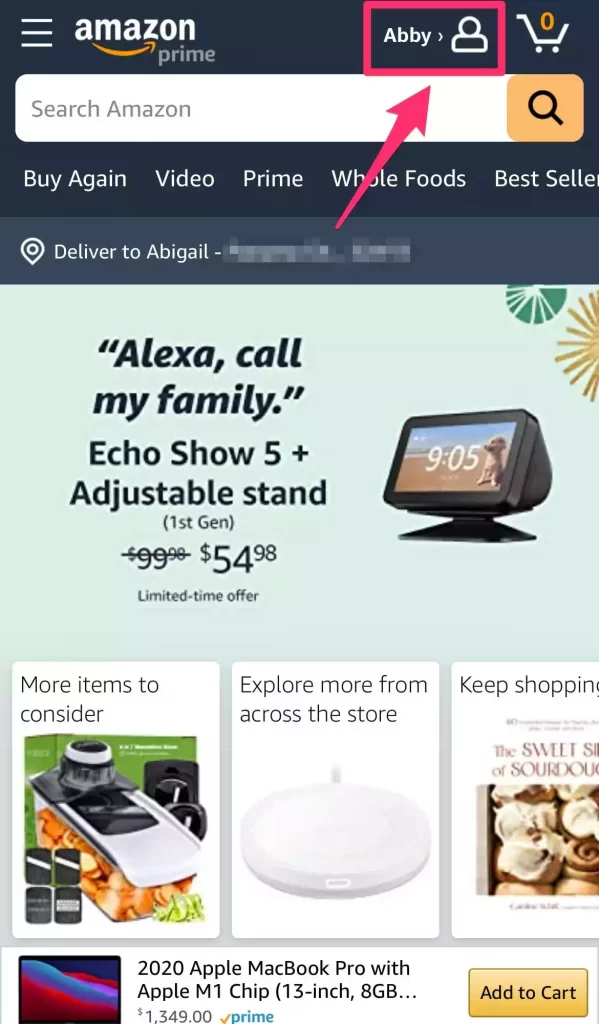Open the Video tab
The height and width of the screenshot is (1024, 599).
coord(185,179)
